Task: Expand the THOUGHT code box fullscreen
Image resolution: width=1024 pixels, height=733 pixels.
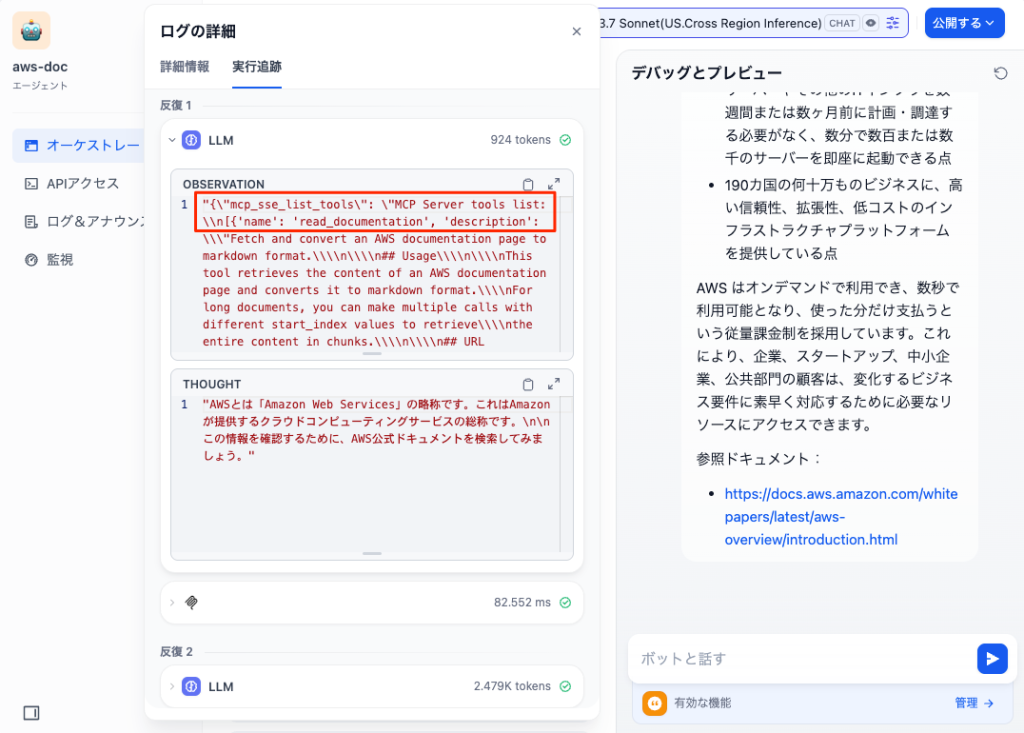Action: click(554, 384)
